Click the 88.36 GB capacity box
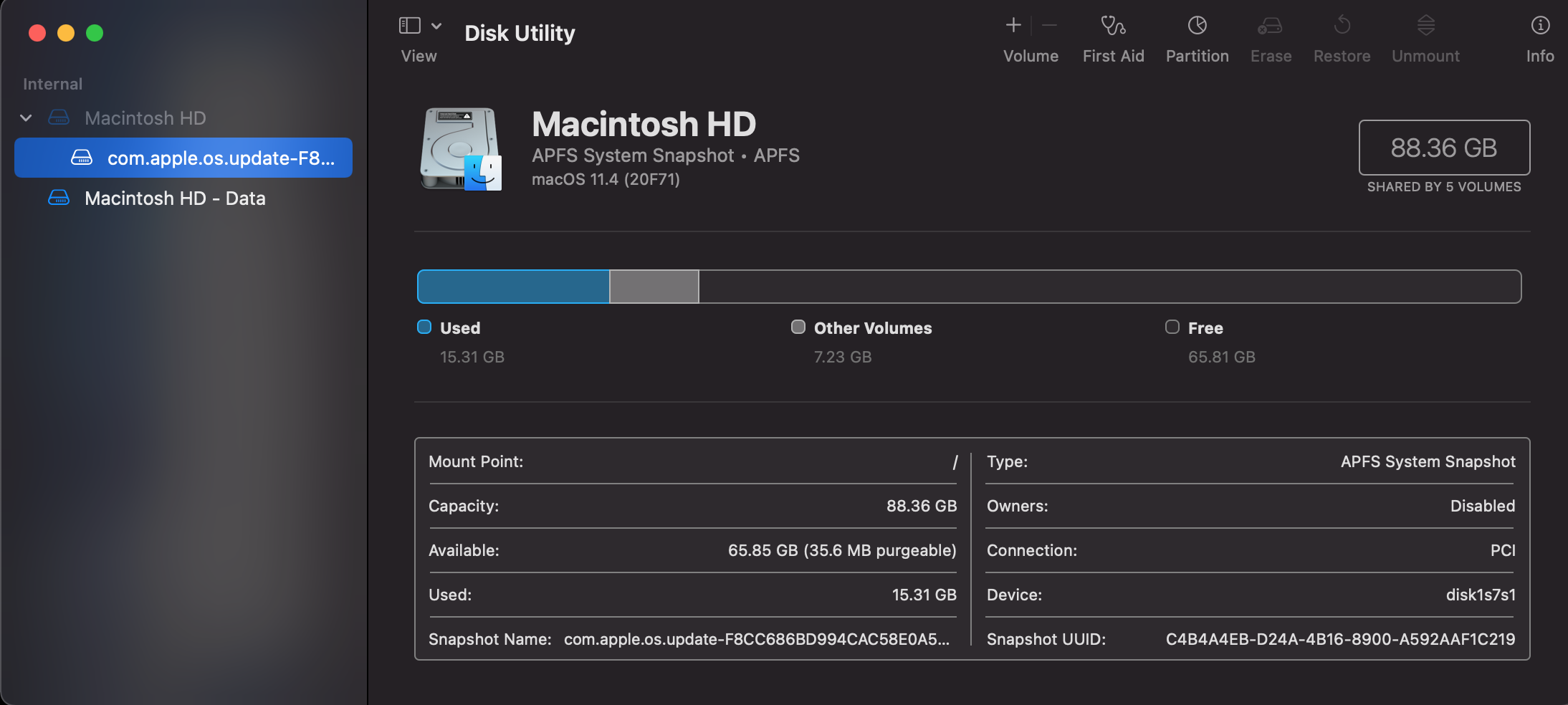The width and height of the screenshot is (1568, 705). pos(1444,148)
